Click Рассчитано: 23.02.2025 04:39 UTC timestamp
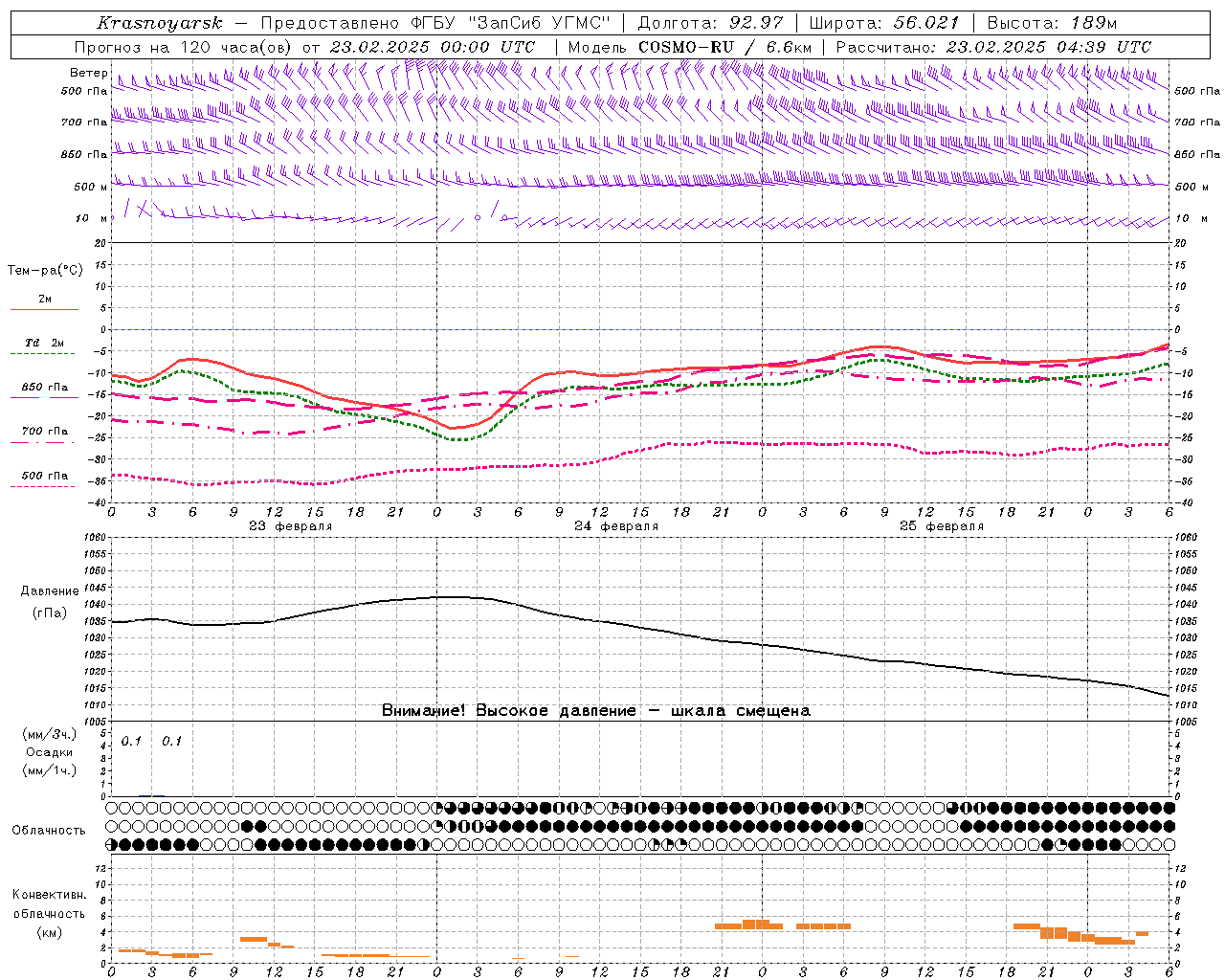 993,47
